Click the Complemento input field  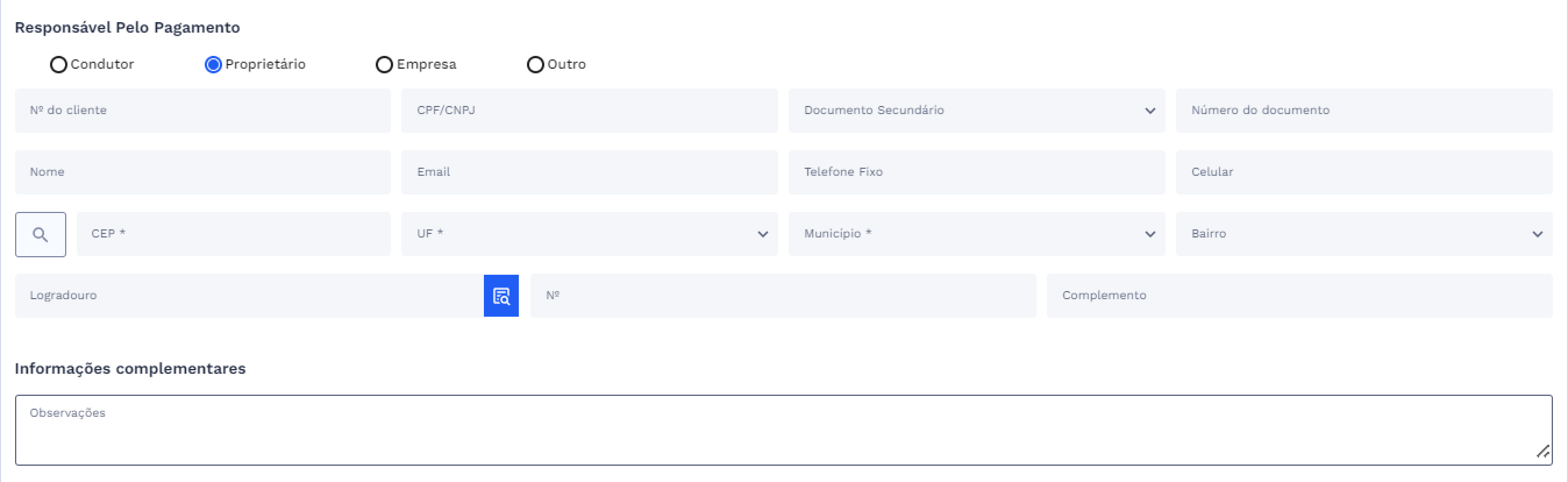(x=1299, y=296)
